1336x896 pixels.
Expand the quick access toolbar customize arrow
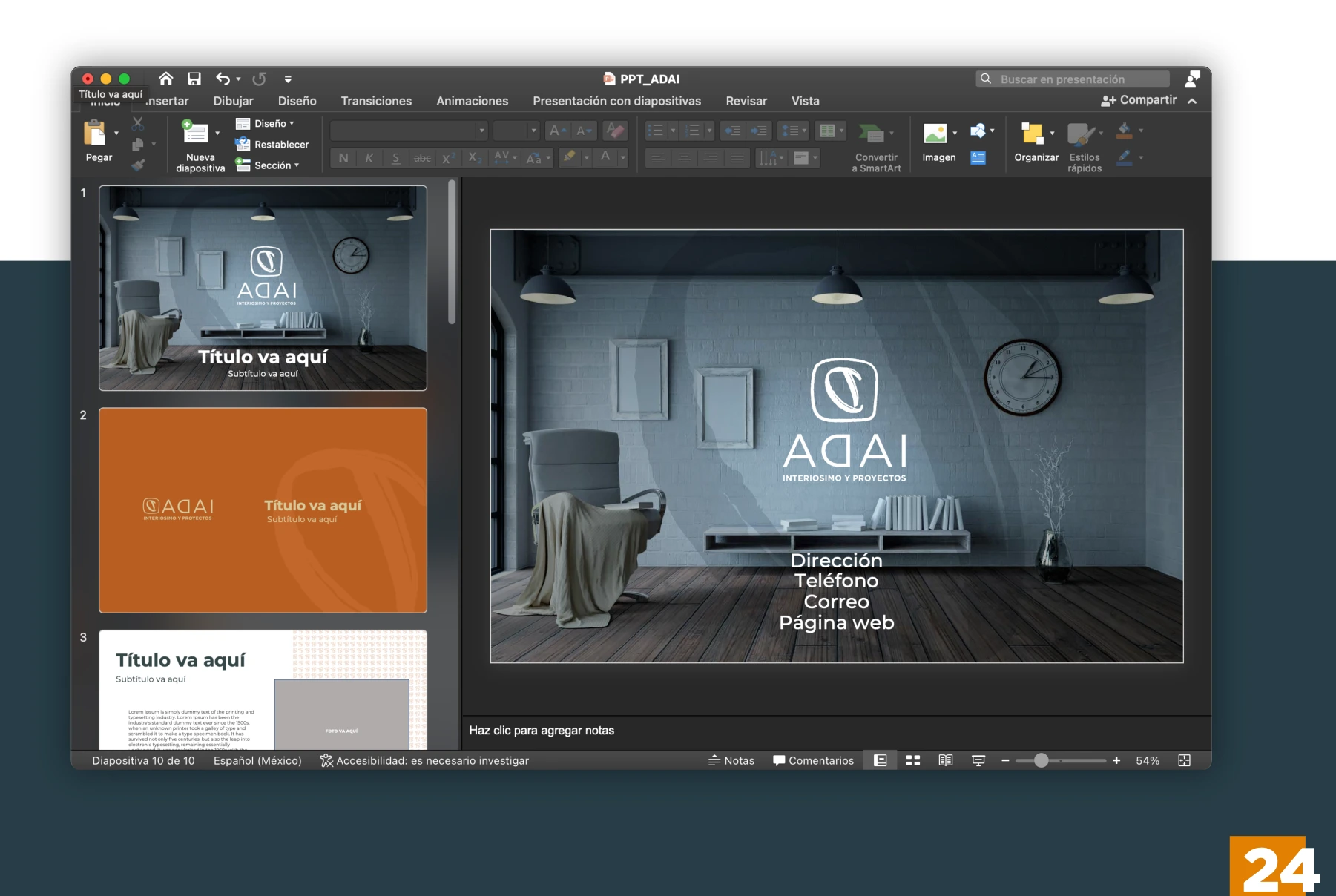click(x=288, y=79)
